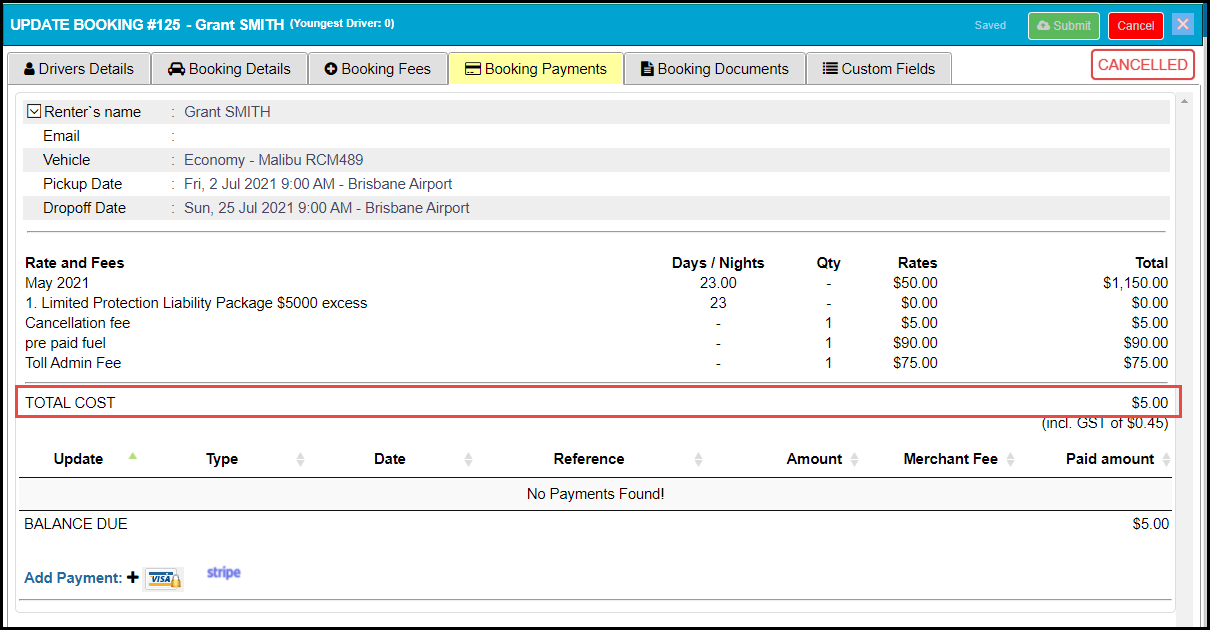This screenshot has width=1210, height=630.
Task: Open the Booking Fees tab
Action: coord(377,69)
